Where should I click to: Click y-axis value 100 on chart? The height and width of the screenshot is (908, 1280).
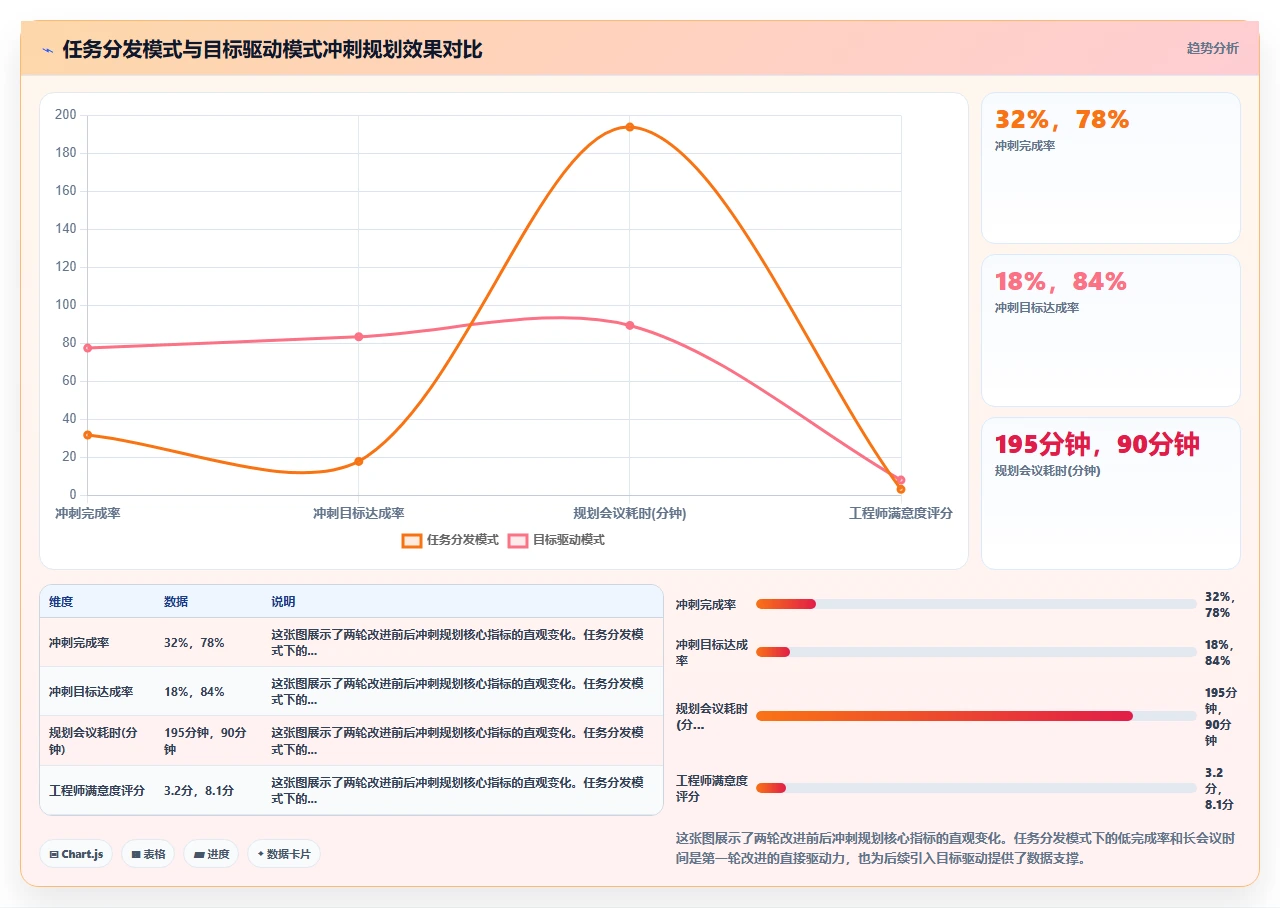click(x=66, y=305)
